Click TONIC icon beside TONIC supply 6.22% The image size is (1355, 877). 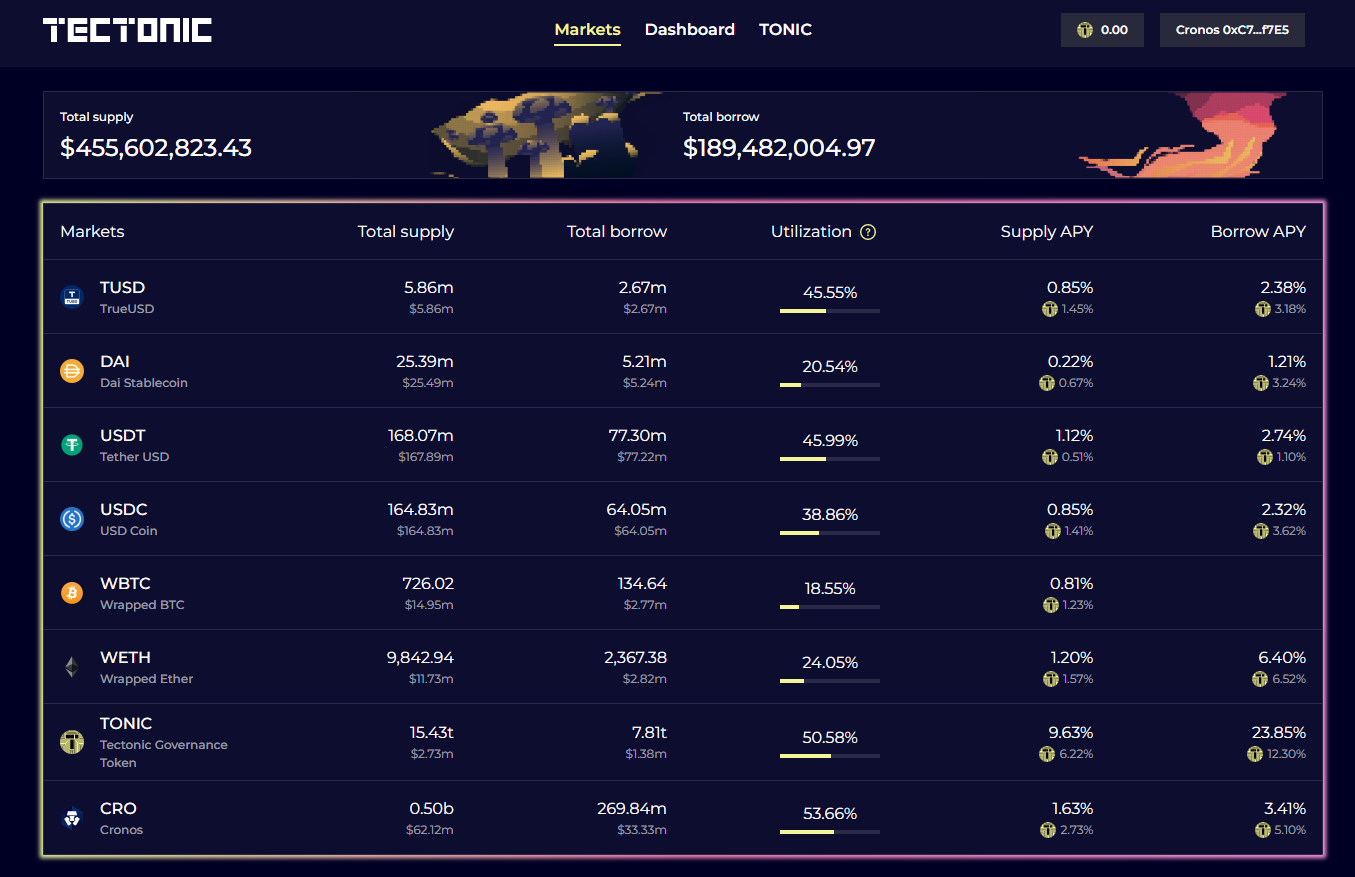[1048, 754]
